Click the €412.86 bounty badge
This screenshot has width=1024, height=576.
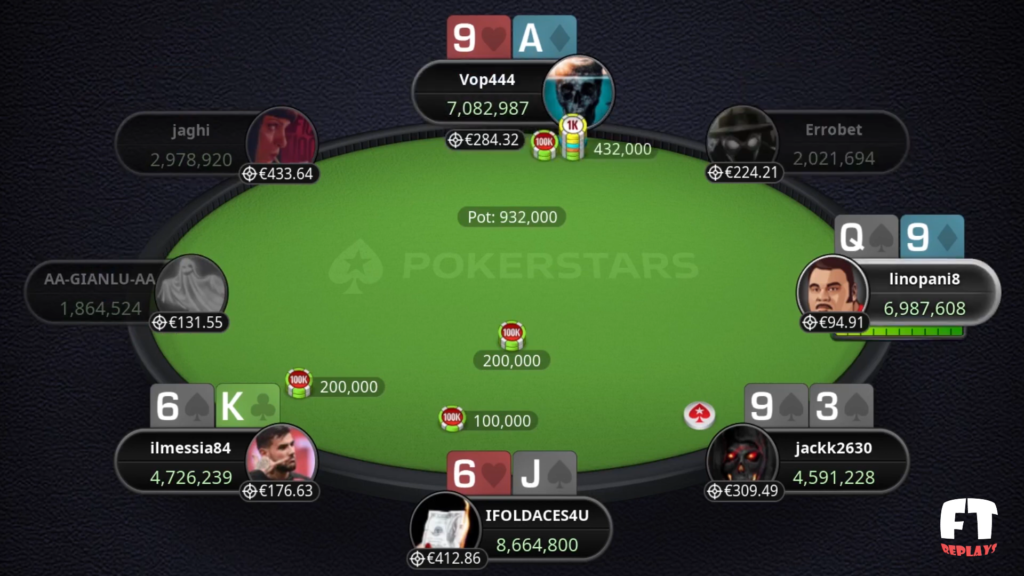pyautogui.click(x=446, y=558)
